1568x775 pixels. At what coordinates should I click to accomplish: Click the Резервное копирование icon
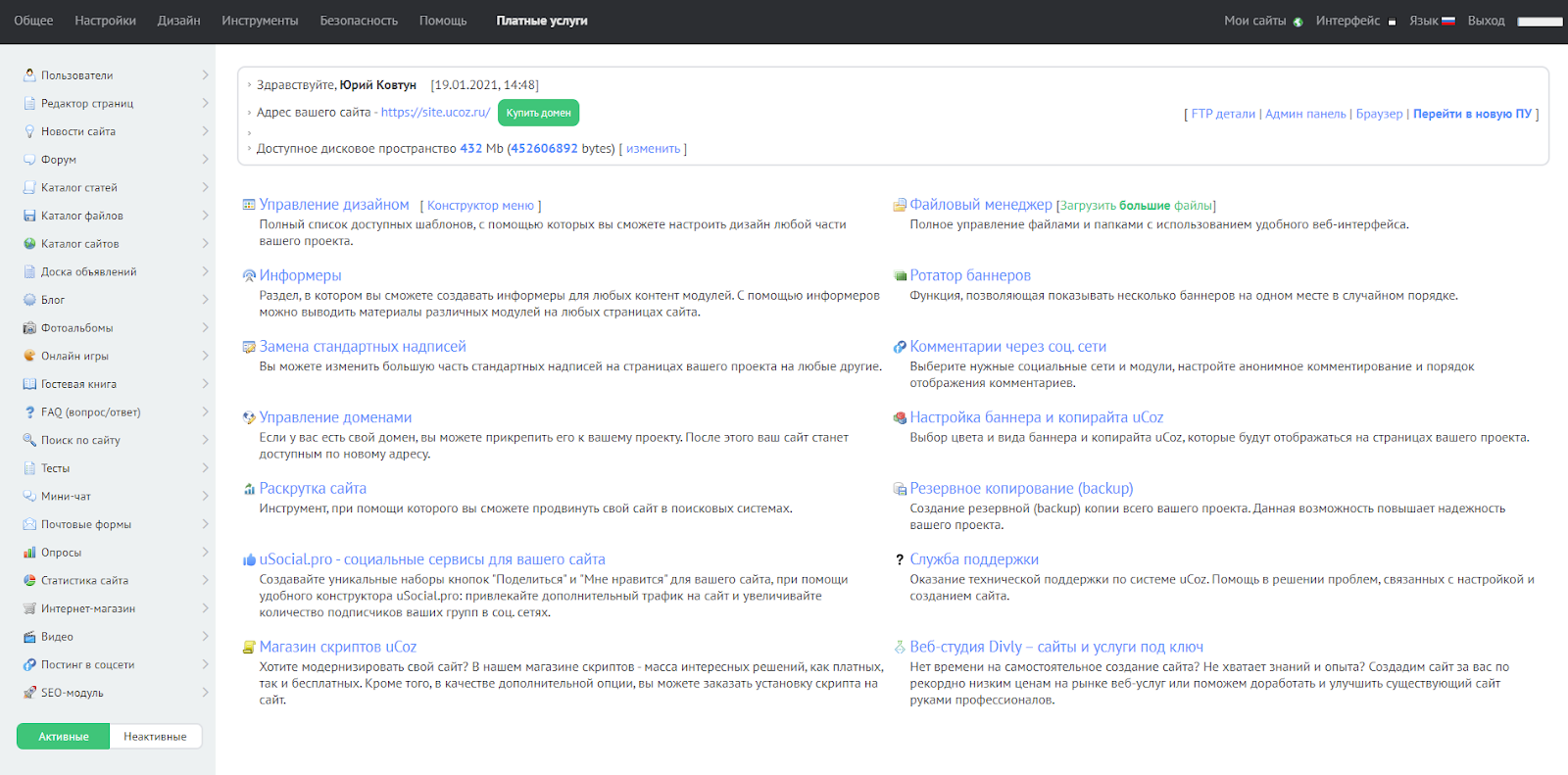pos(900,489)
